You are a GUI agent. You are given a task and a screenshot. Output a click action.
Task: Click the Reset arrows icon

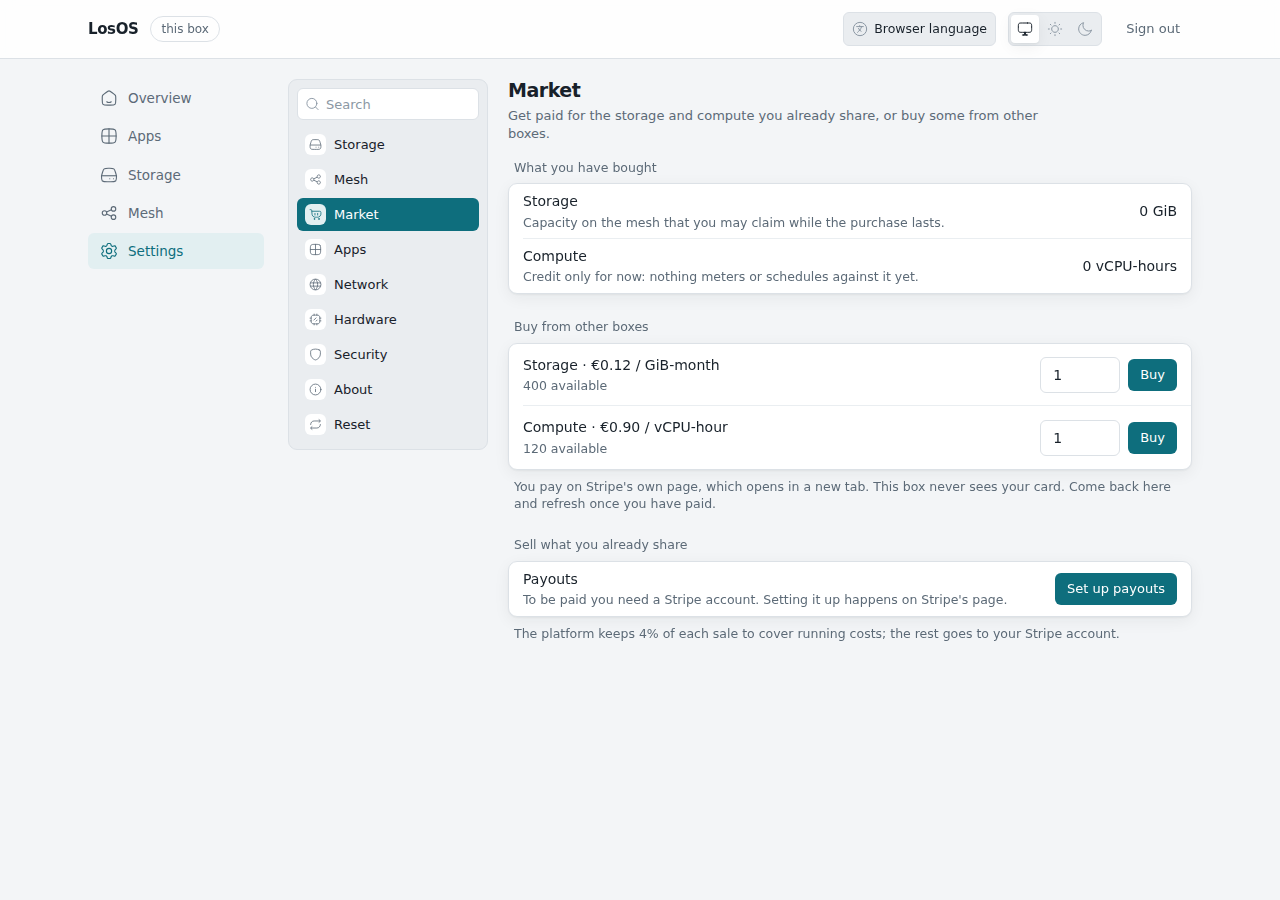(x=316, y=425)
